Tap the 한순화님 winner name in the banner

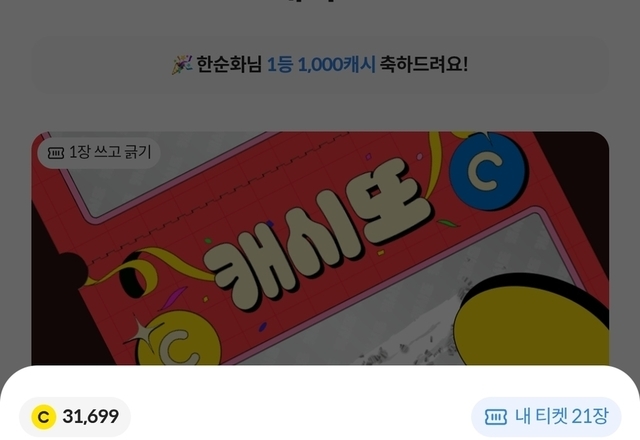tap(229, 64)
